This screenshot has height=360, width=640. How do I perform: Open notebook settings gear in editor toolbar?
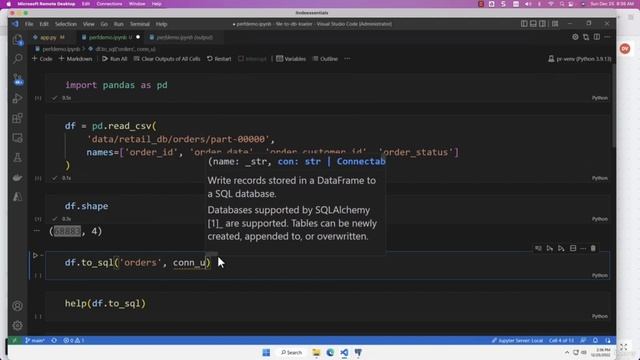point(575,37)
